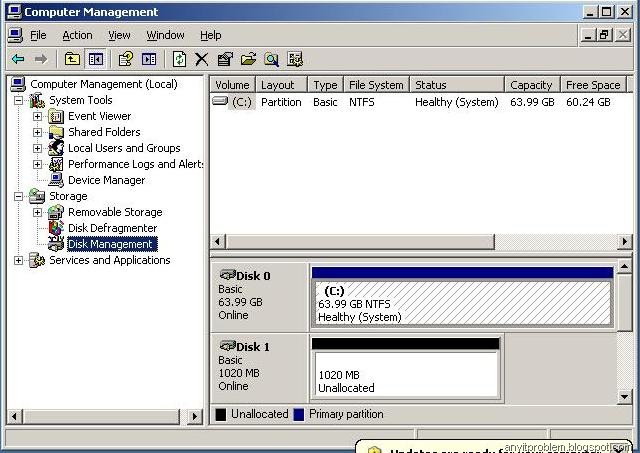Open the View menu

(x=119, y=36)
